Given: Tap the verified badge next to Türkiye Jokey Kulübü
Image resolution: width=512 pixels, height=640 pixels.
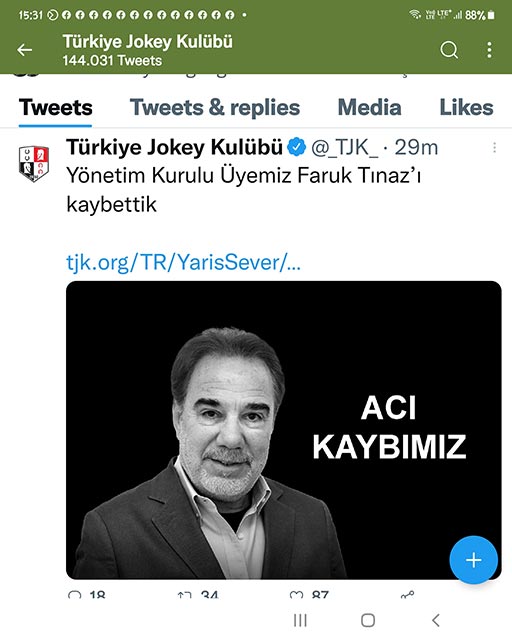Looking at the screenshot, I should (296, 147).
